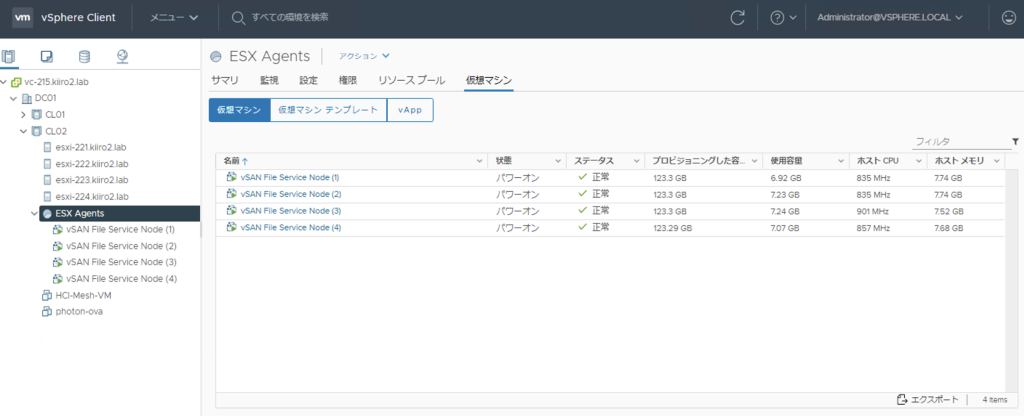Expand the CL01 cluster node
Image resolution: width=1024 pixels, height=416 pixels.
[24, 115]
